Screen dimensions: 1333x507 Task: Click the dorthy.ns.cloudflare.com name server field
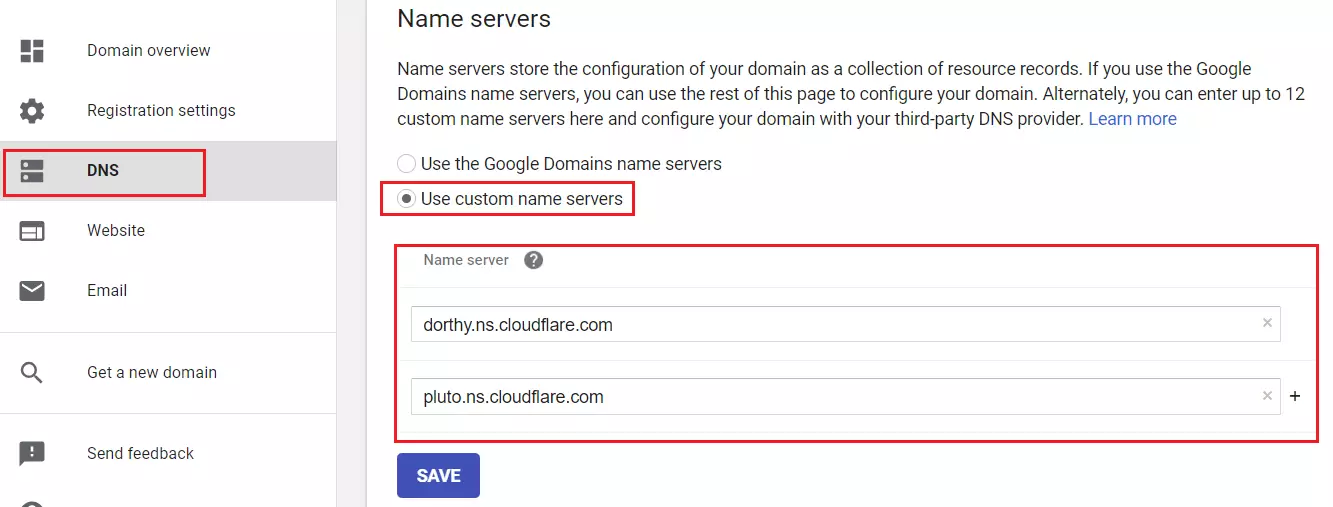[x=845, y=324]
